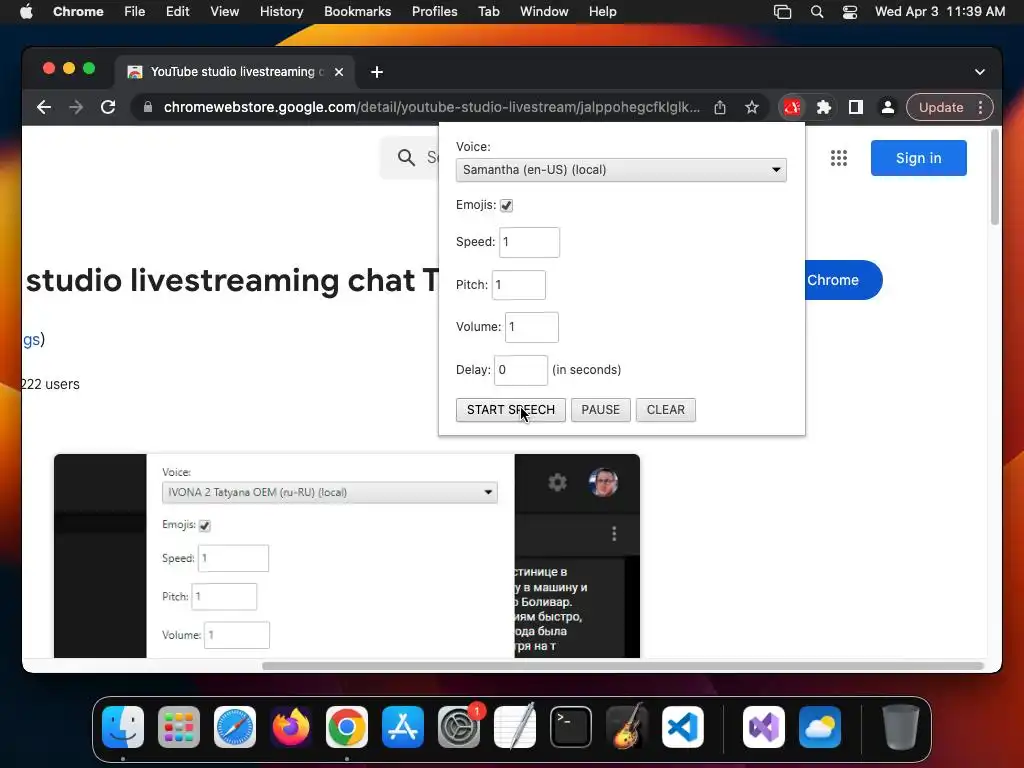This screenshot has height=768, width=1024.
Task: Toggle the Chrome side panel icon
Action: [x=856, y=107]
